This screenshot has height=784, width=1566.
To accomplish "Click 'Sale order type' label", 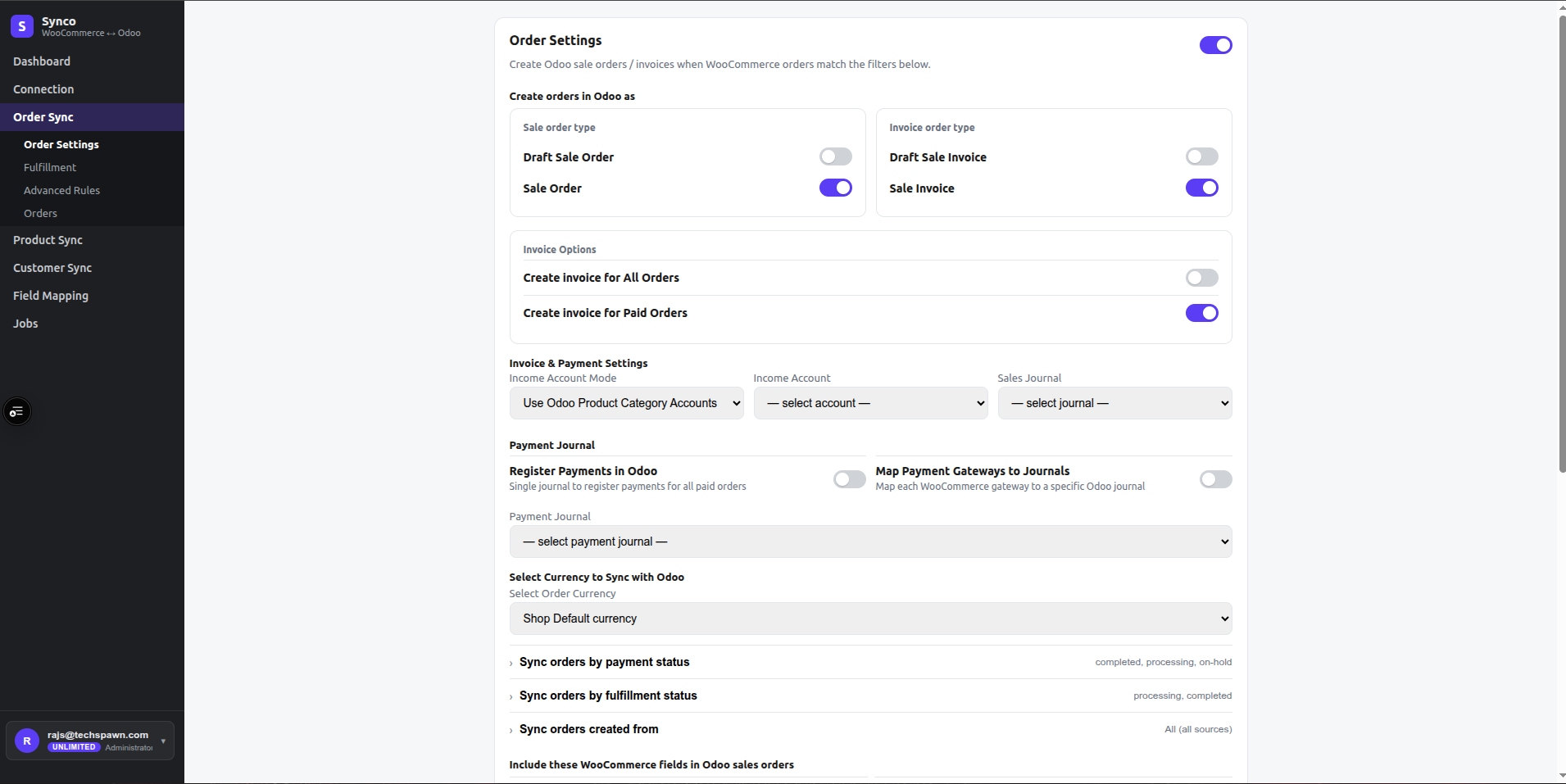I will click(x=559, y=128).
